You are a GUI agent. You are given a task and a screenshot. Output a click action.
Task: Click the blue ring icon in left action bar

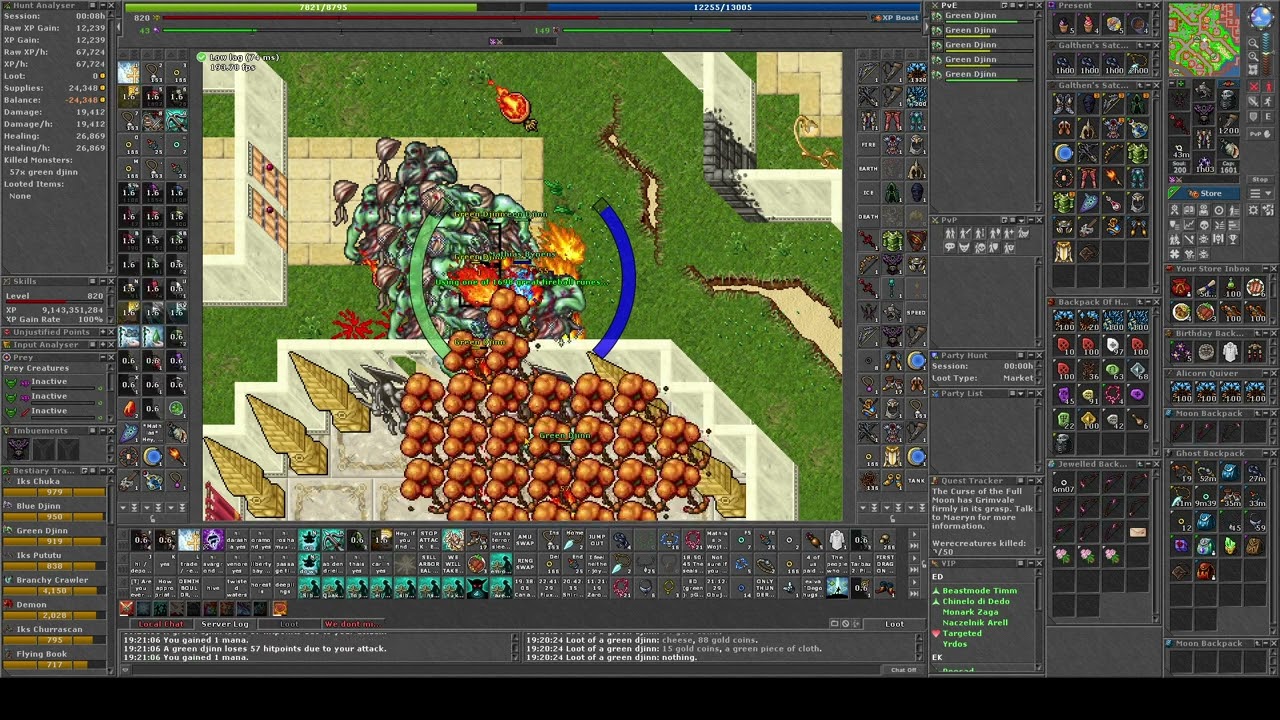point(153,457)
